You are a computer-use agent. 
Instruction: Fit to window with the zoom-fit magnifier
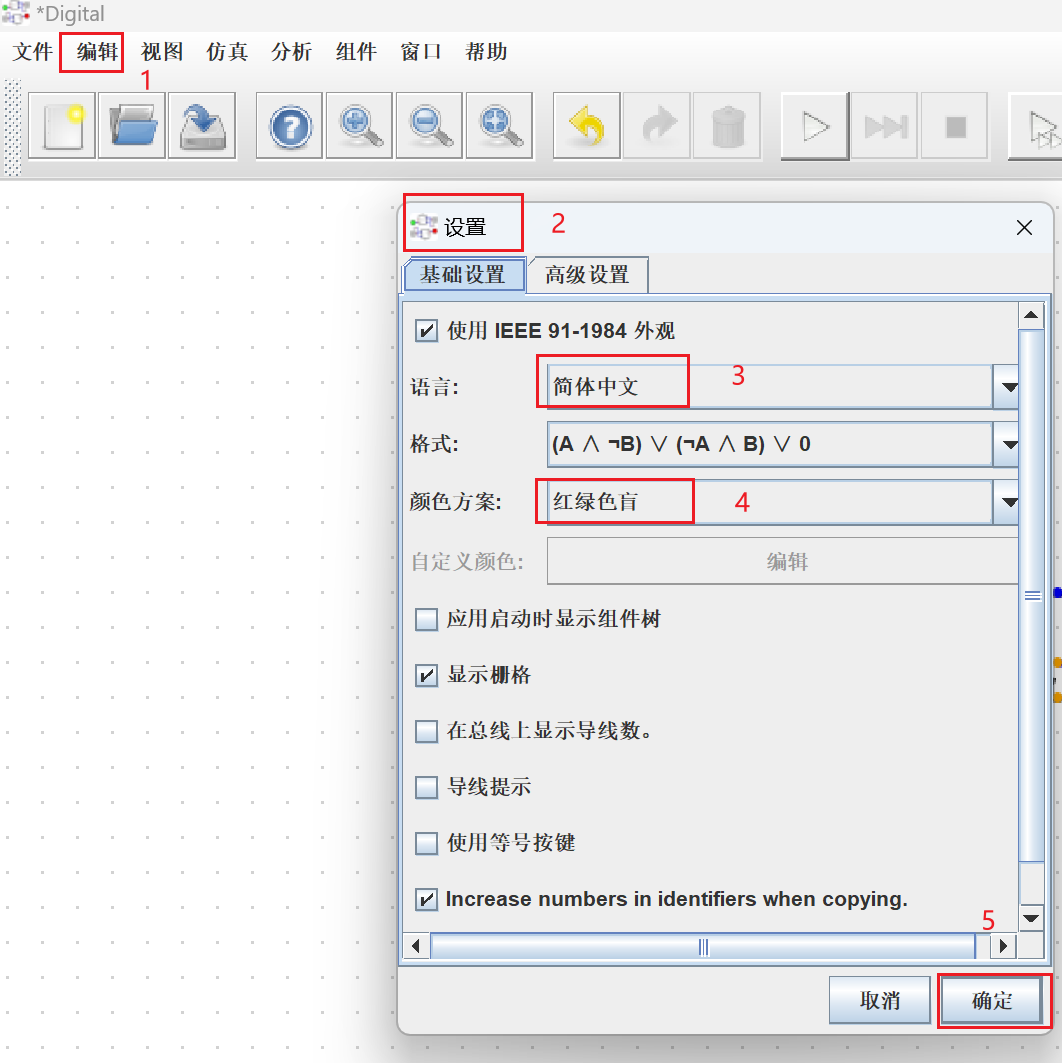point(499,126)
